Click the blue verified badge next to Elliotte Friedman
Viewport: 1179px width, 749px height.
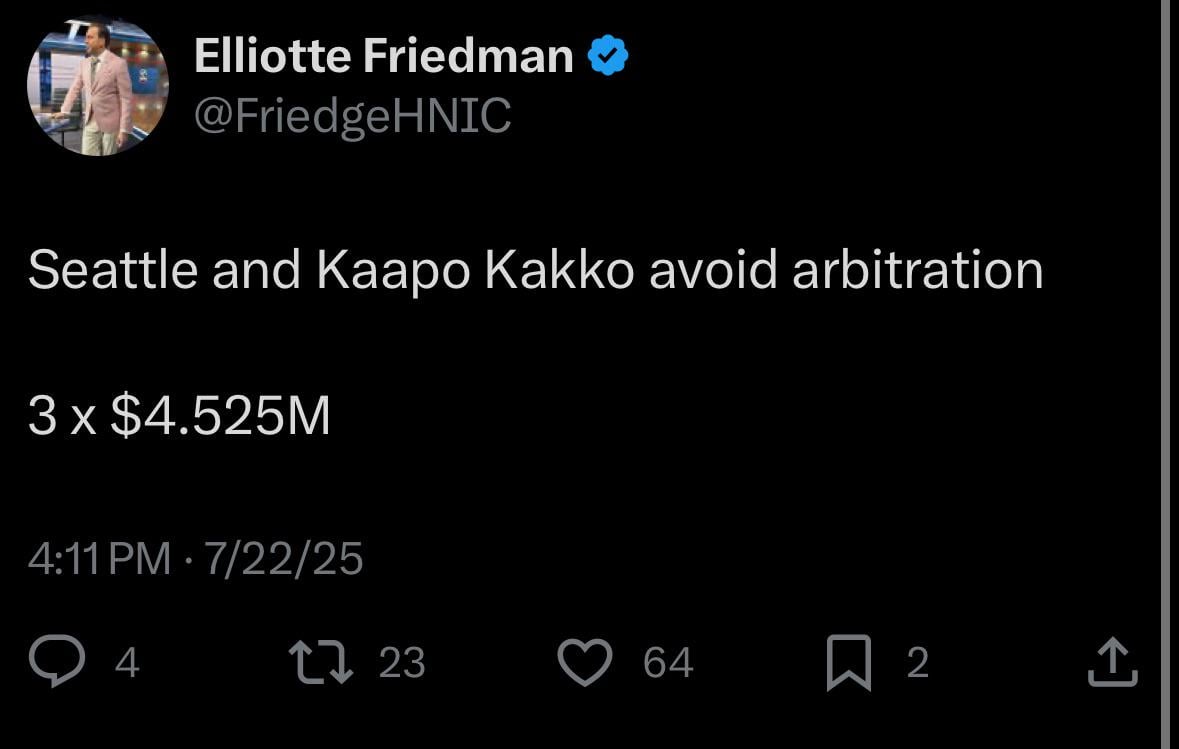[x=606, y=54]
